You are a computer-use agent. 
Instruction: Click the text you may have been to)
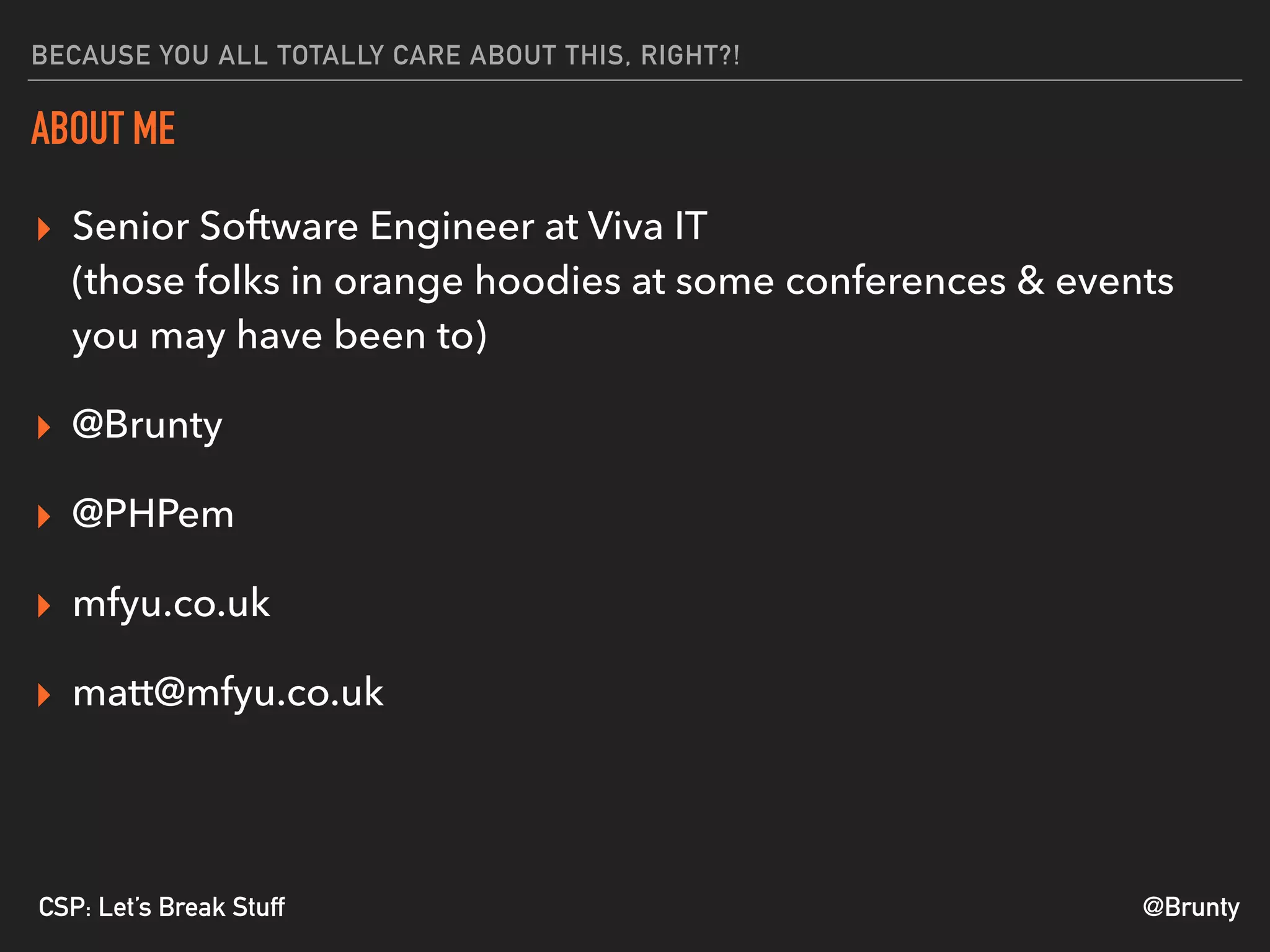click(x=280, y=336)
